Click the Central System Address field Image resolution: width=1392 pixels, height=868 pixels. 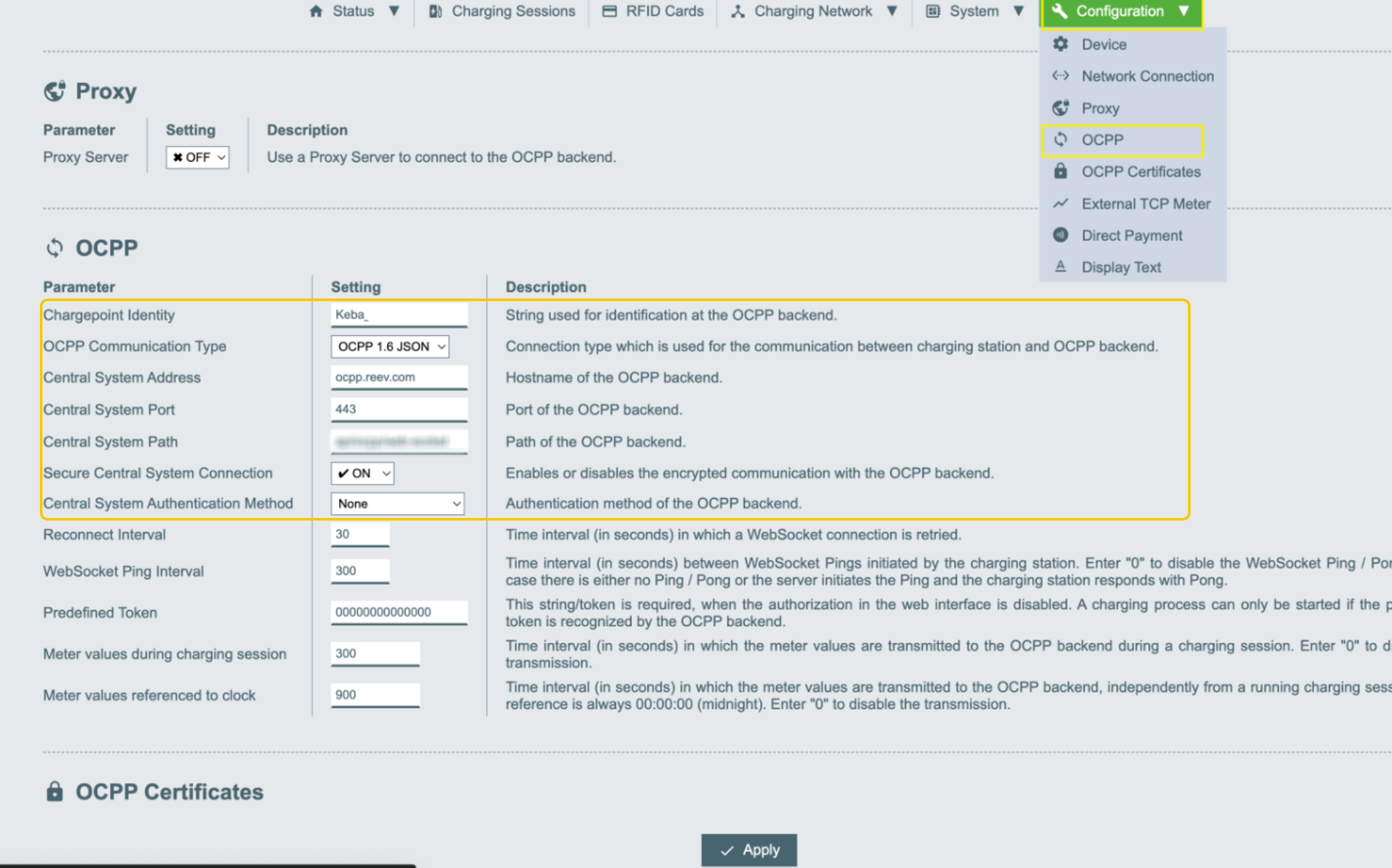(399, 377)
